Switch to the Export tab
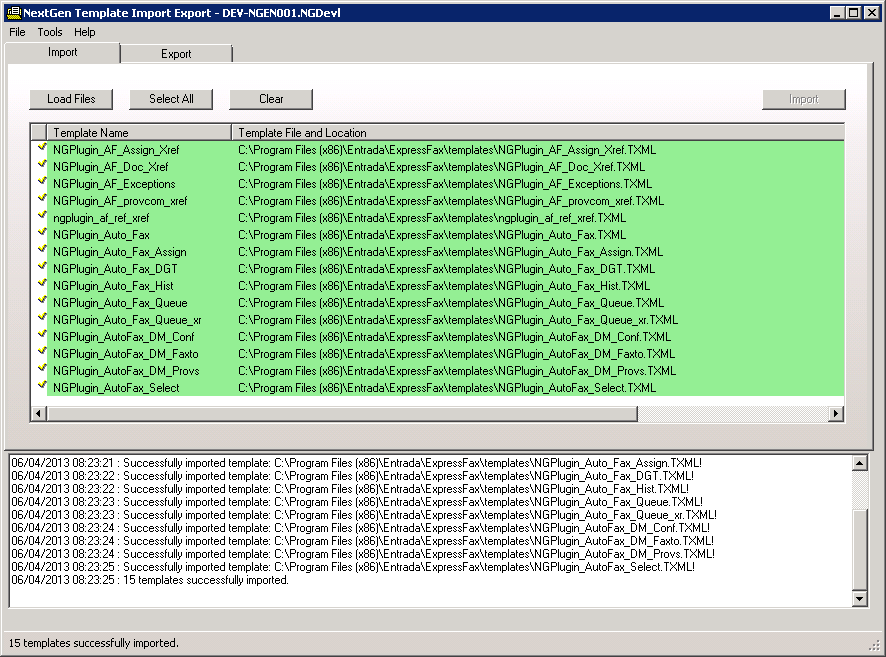 [x=176, y=54]
